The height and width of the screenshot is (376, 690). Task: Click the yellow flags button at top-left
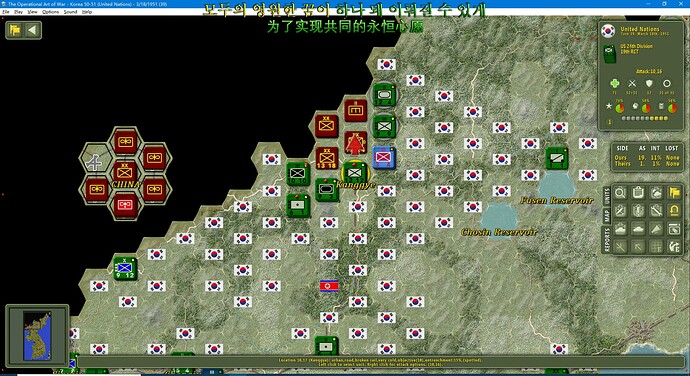click(15, 30)
